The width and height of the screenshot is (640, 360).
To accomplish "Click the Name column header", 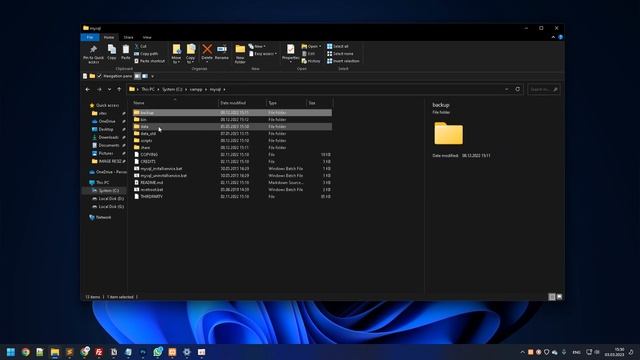I will click(x=175, y=103).
